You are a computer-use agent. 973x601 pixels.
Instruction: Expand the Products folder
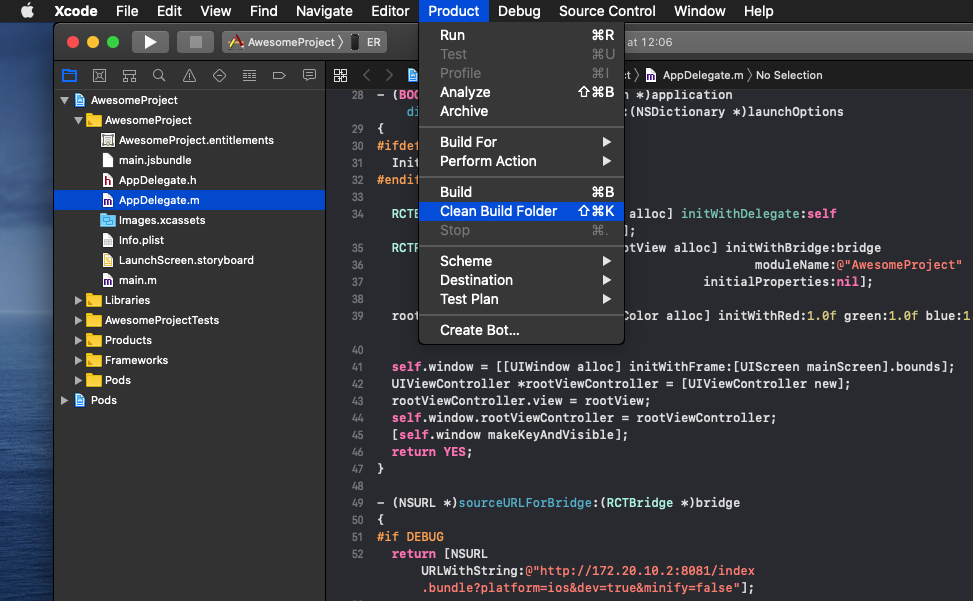point(78,340)
